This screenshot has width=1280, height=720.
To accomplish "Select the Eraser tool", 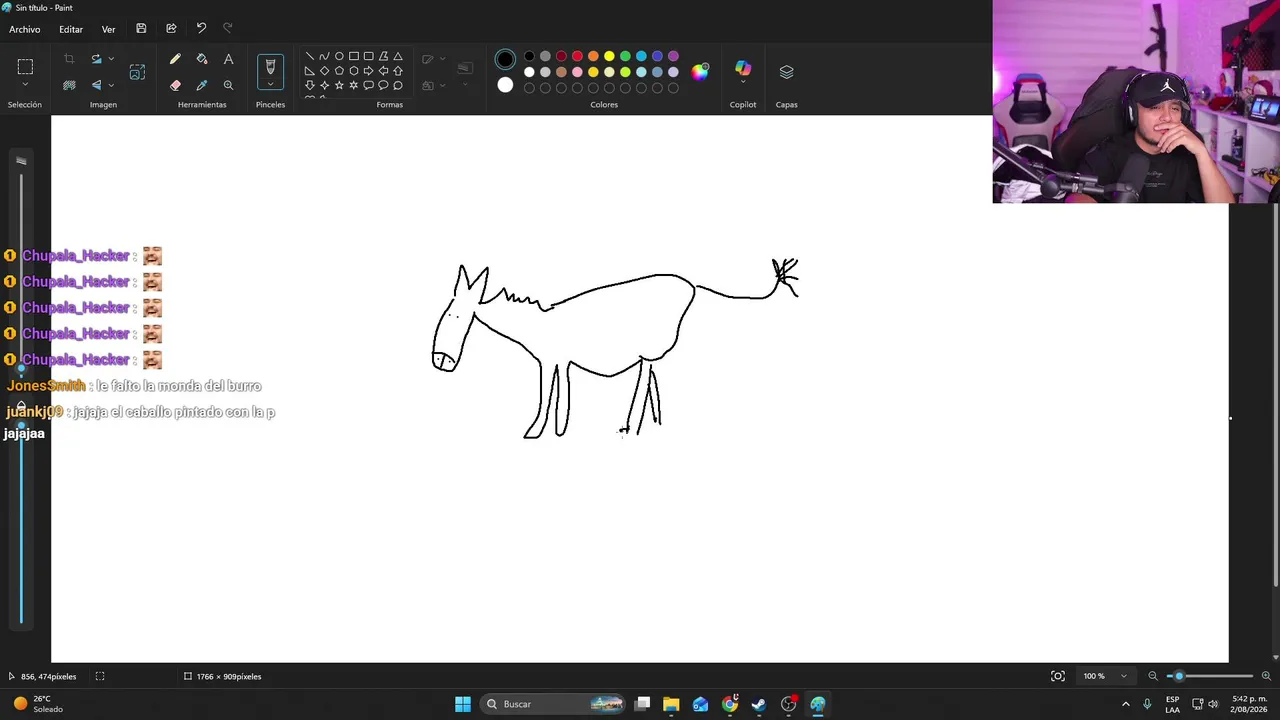I will coord(175,86).
